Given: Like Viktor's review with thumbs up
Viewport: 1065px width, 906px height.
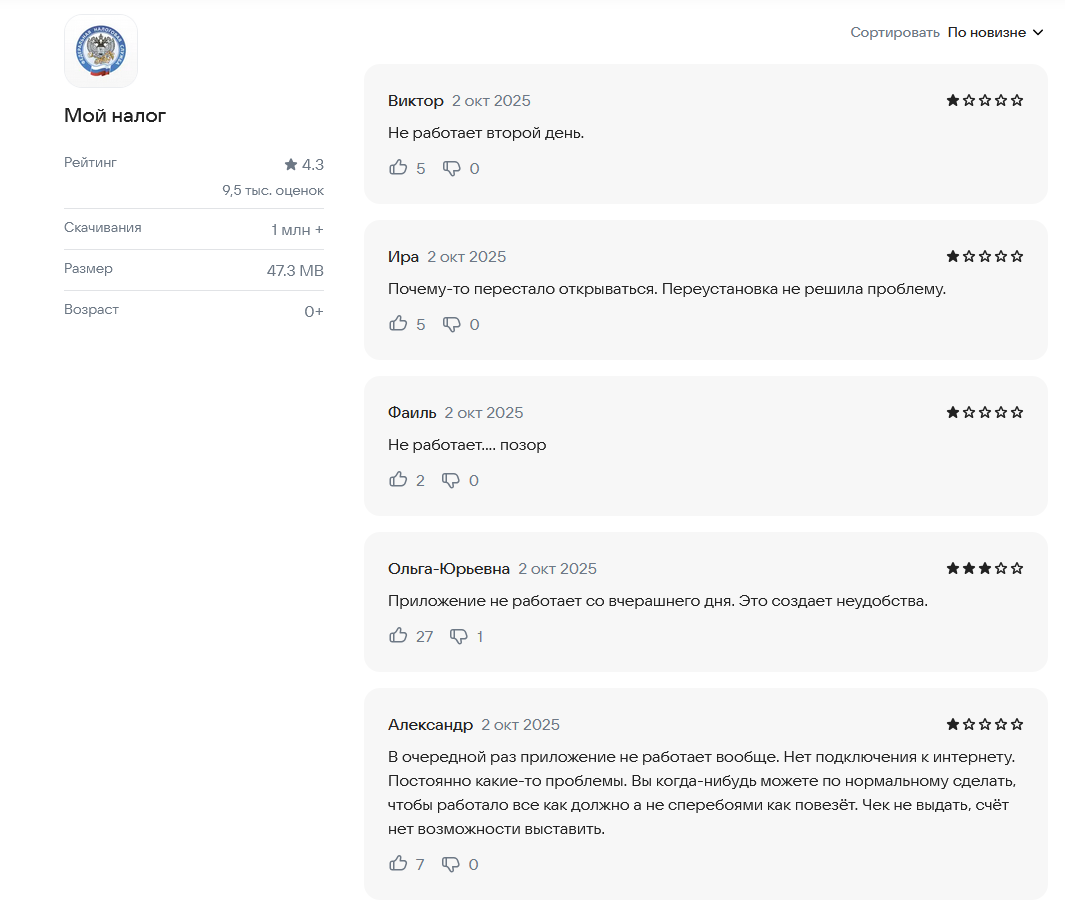Looking at the screenshot, I should pyautogui.click(x=399, y=168).
